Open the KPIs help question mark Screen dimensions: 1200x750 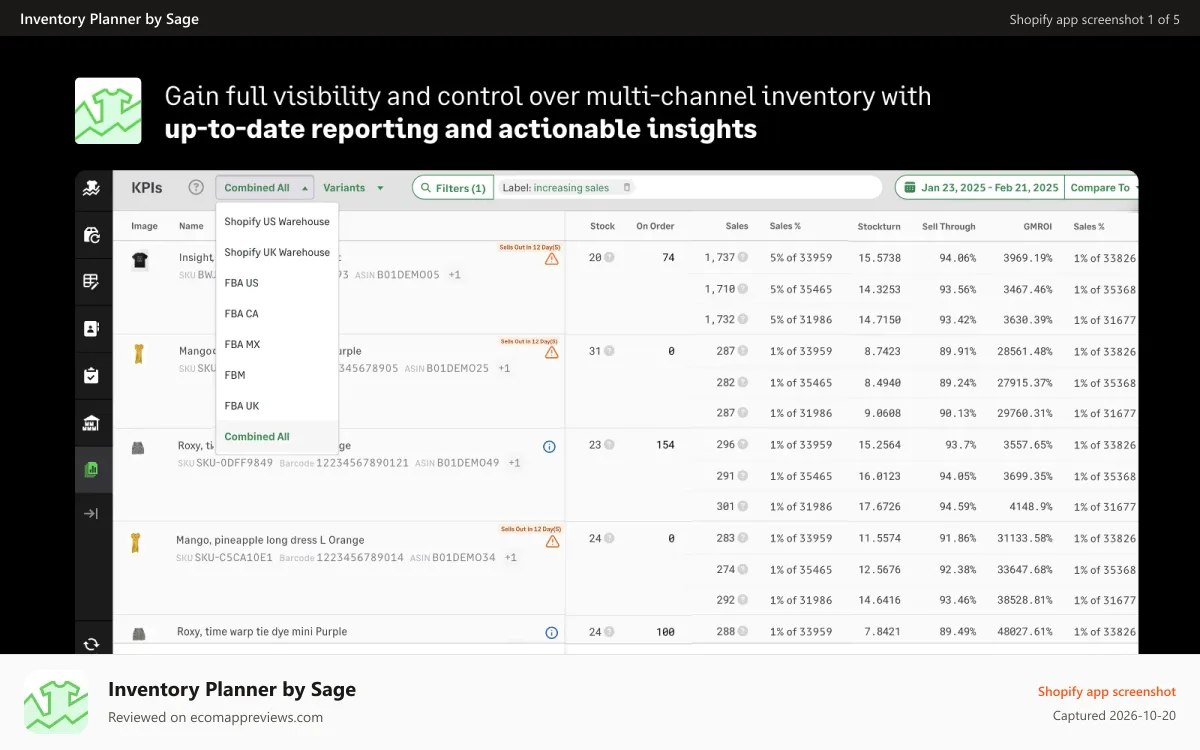coord(196,187)
